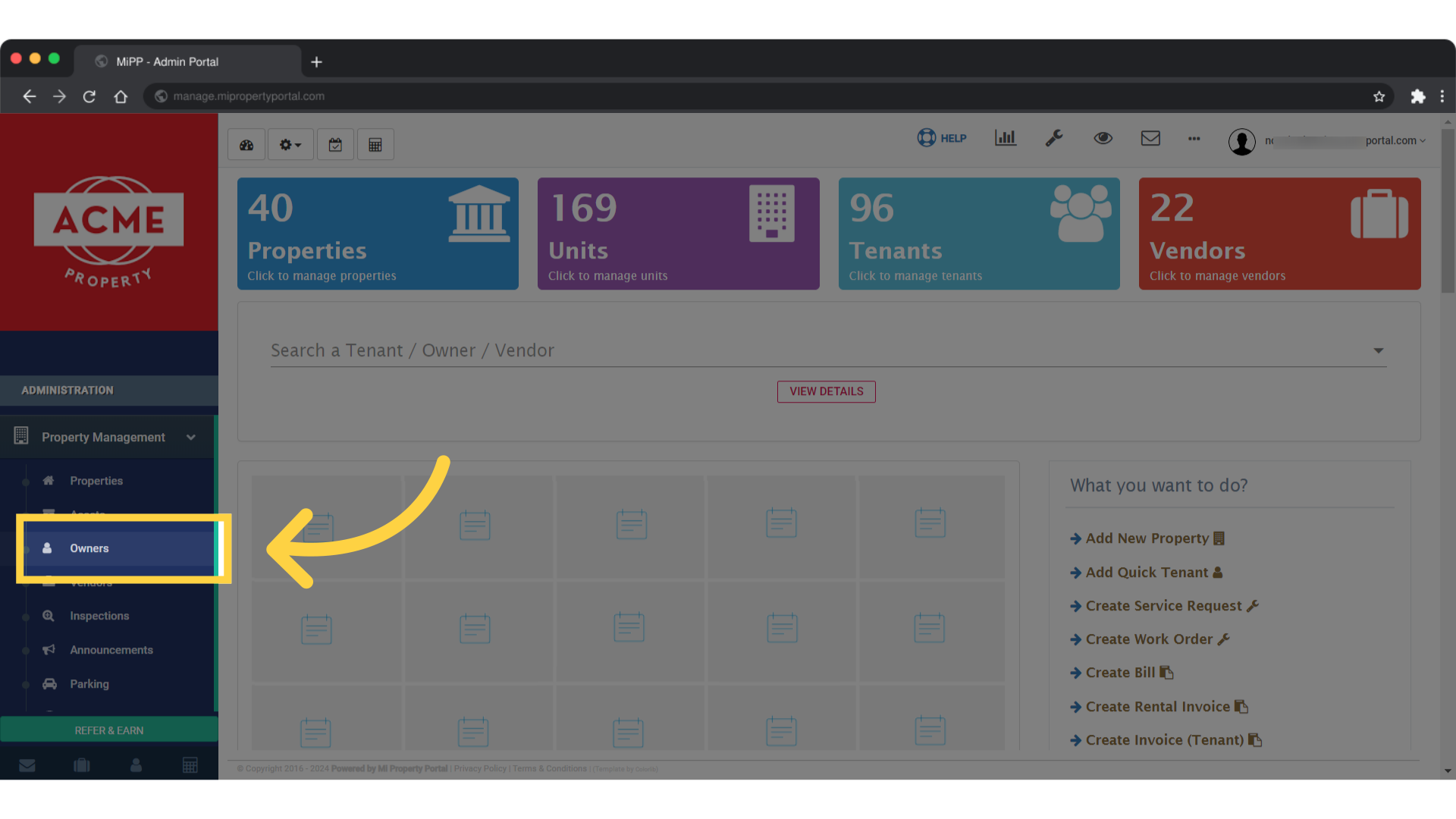Image resolution: width=1456 pixels, height=819 pixels.
Task: Click the Search a Tenant / Owner / Vendor field
Action: pyautogui.click(x=828, y=350)
